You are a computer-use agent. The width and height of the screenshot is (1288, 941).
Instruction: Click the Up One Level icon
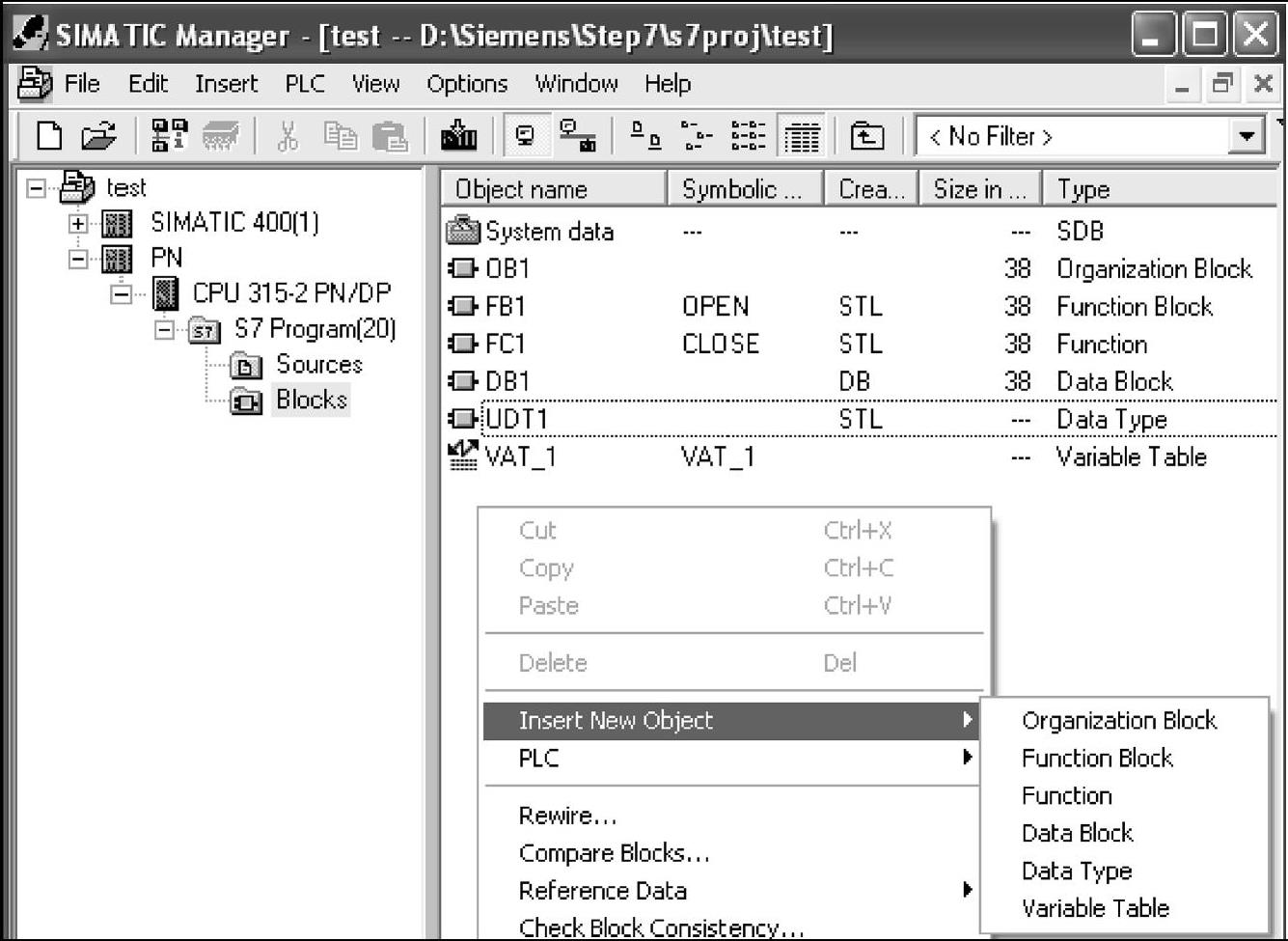(866, 136)
